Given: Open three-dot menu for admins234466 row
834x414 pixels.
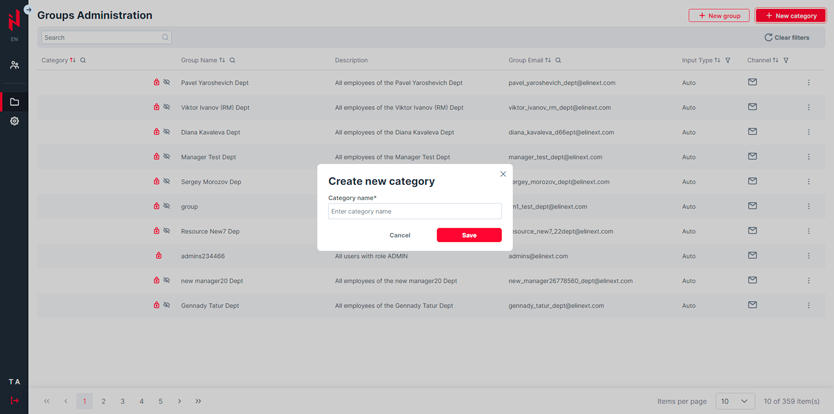Looking at the screenshot, I should pyautogui.click(x=809, y=256).
